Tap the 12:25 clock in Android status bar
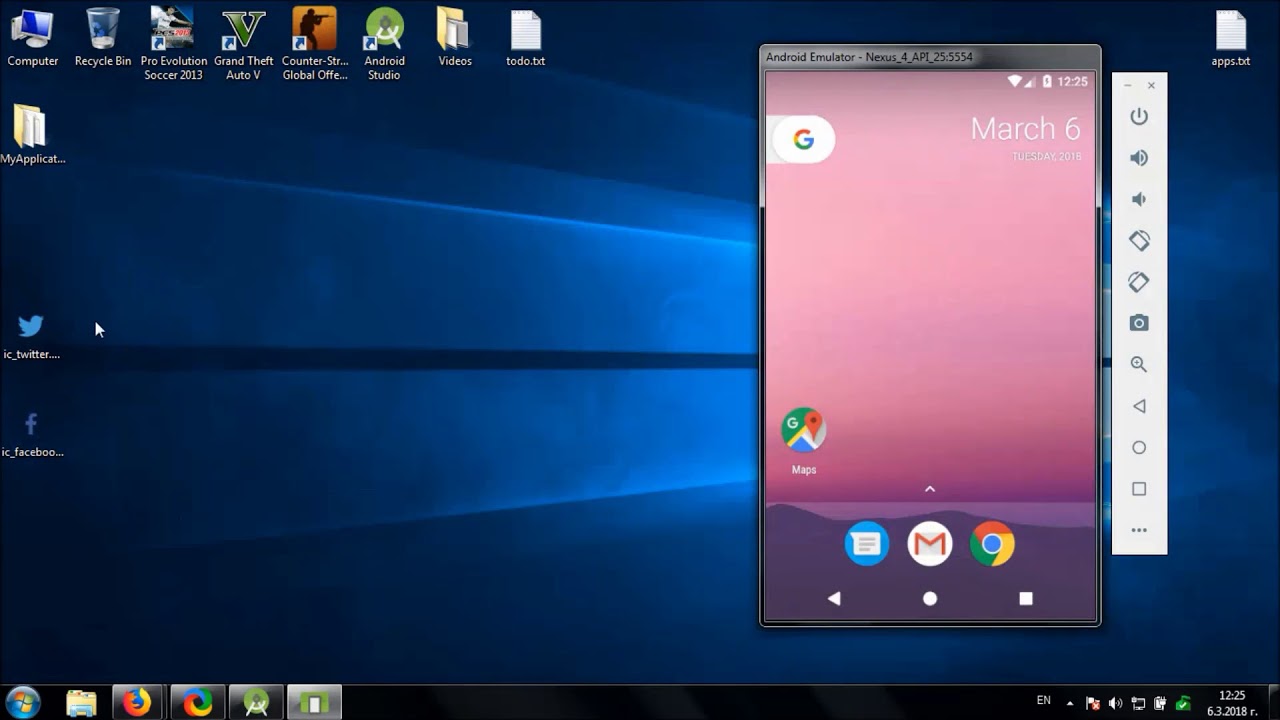This screenshot has height=720, width=1280. [x=1072, y=81]
